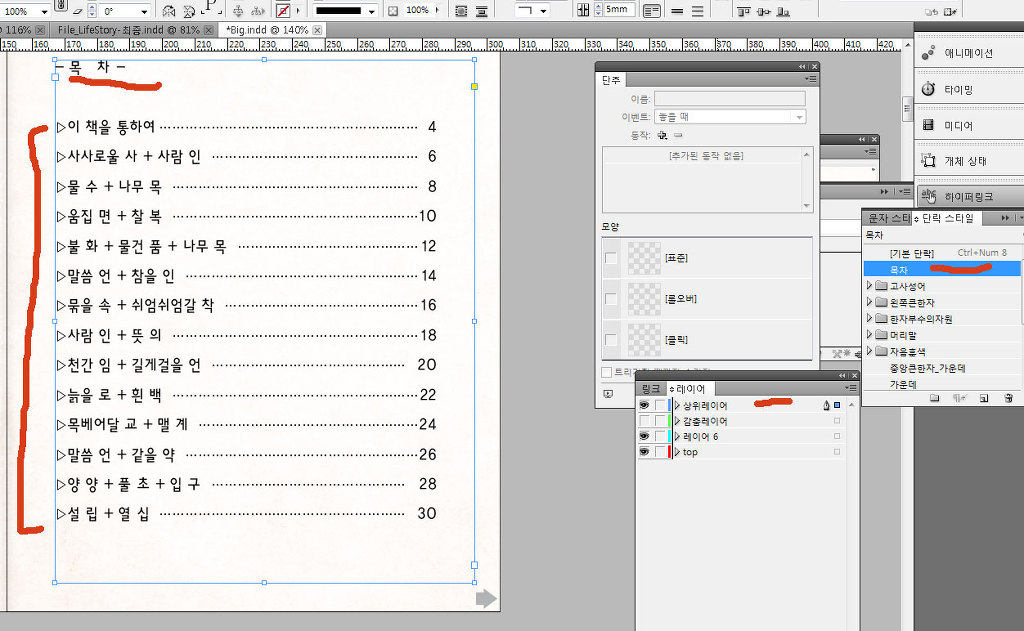Screen dimensions: 1024x631
Task: Open the Animation panel icon
Action: pyautogui.click(x=929, y=53)
